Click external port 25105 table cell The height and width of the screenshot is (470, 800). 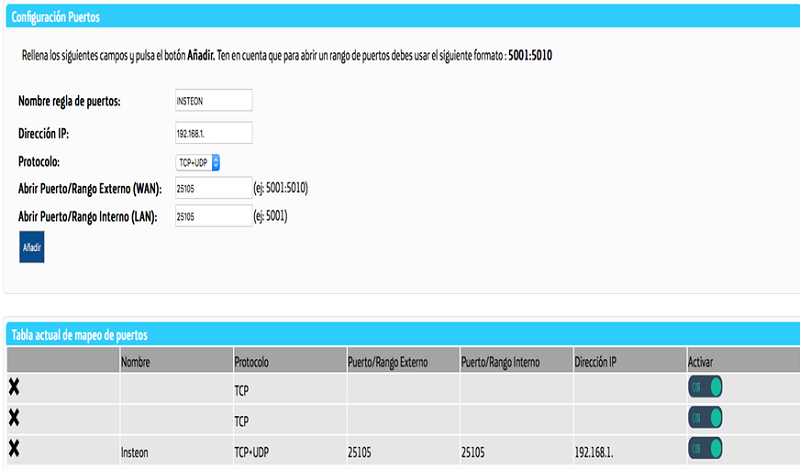point(403,452)
